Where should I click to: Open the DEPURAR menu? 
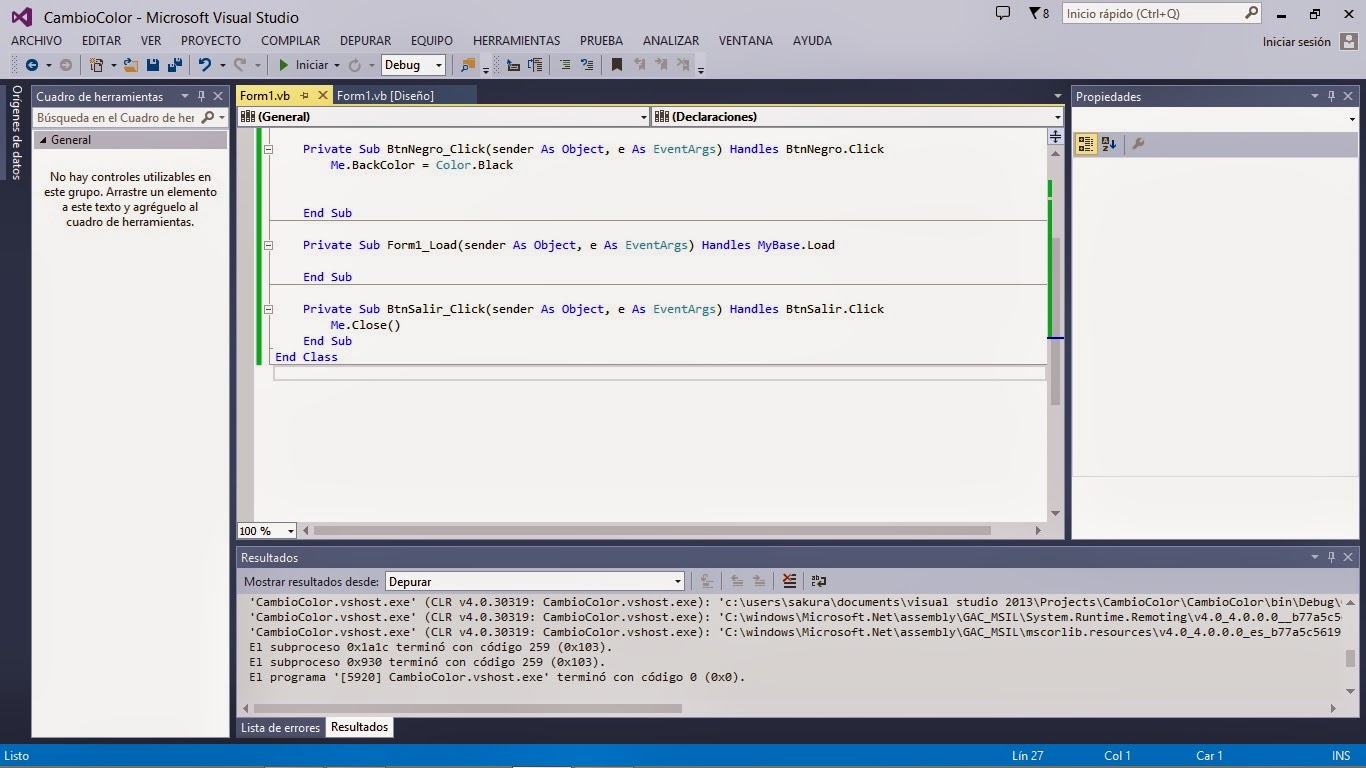tap(365, 40)
